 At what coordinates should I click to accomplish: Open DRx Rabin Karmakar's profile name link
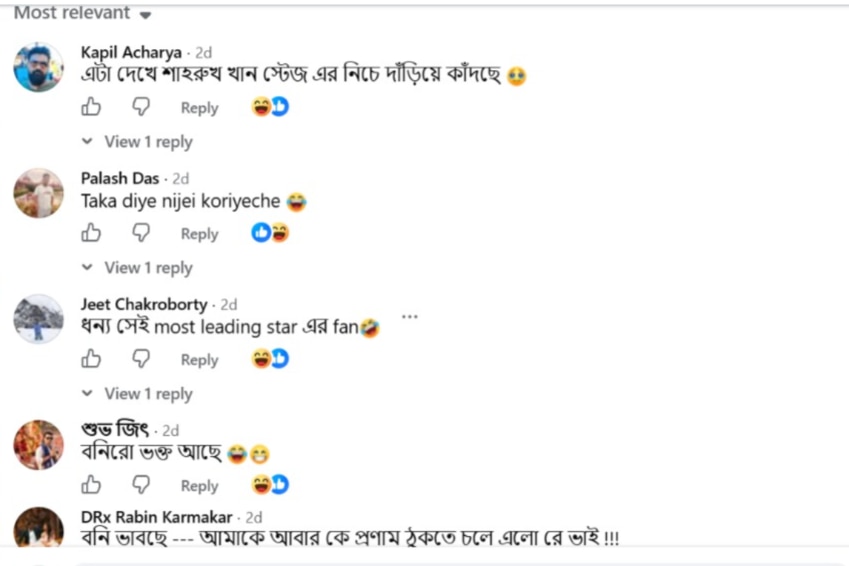coord(156,517)
